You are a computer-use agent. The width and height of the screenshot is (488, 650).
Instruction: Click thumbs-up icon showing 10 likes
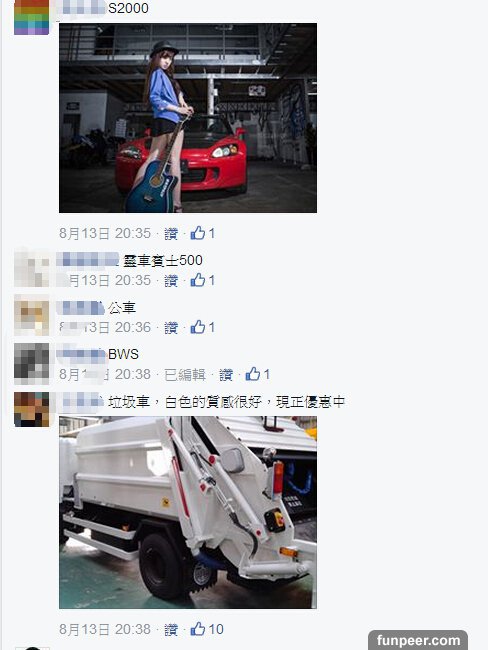coord(198,629)
